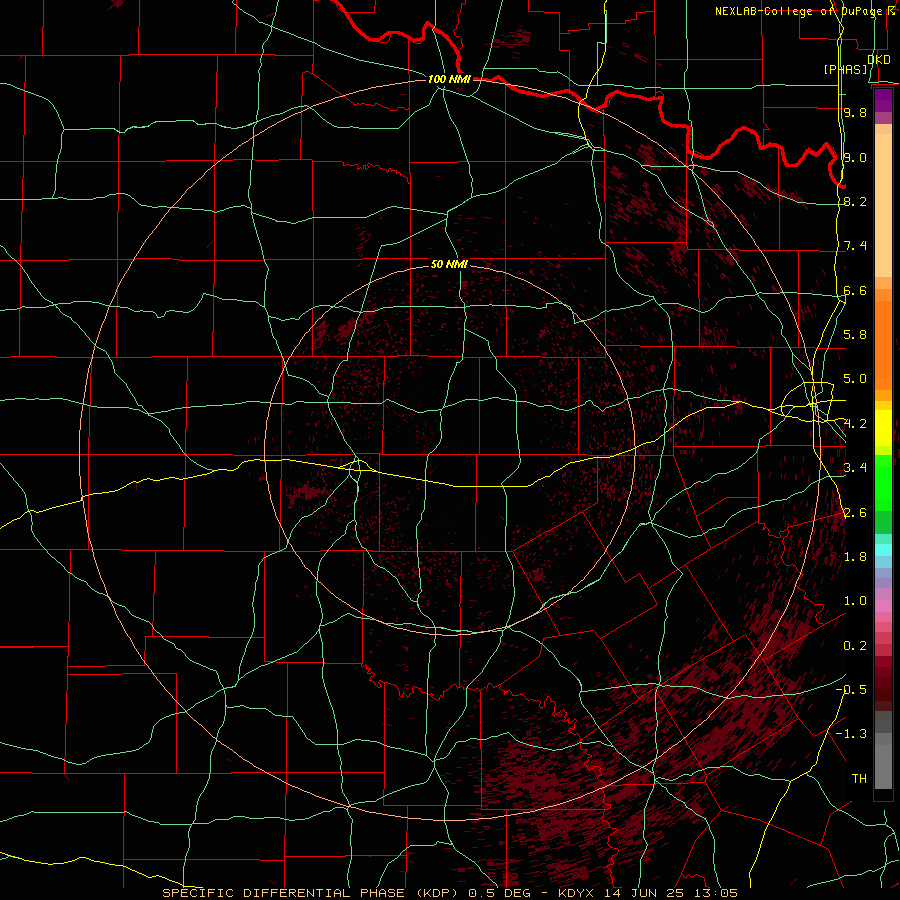Pick the purple band atop the color scale
Viewport: 900px width, 900px height.
tap(883, 101)
